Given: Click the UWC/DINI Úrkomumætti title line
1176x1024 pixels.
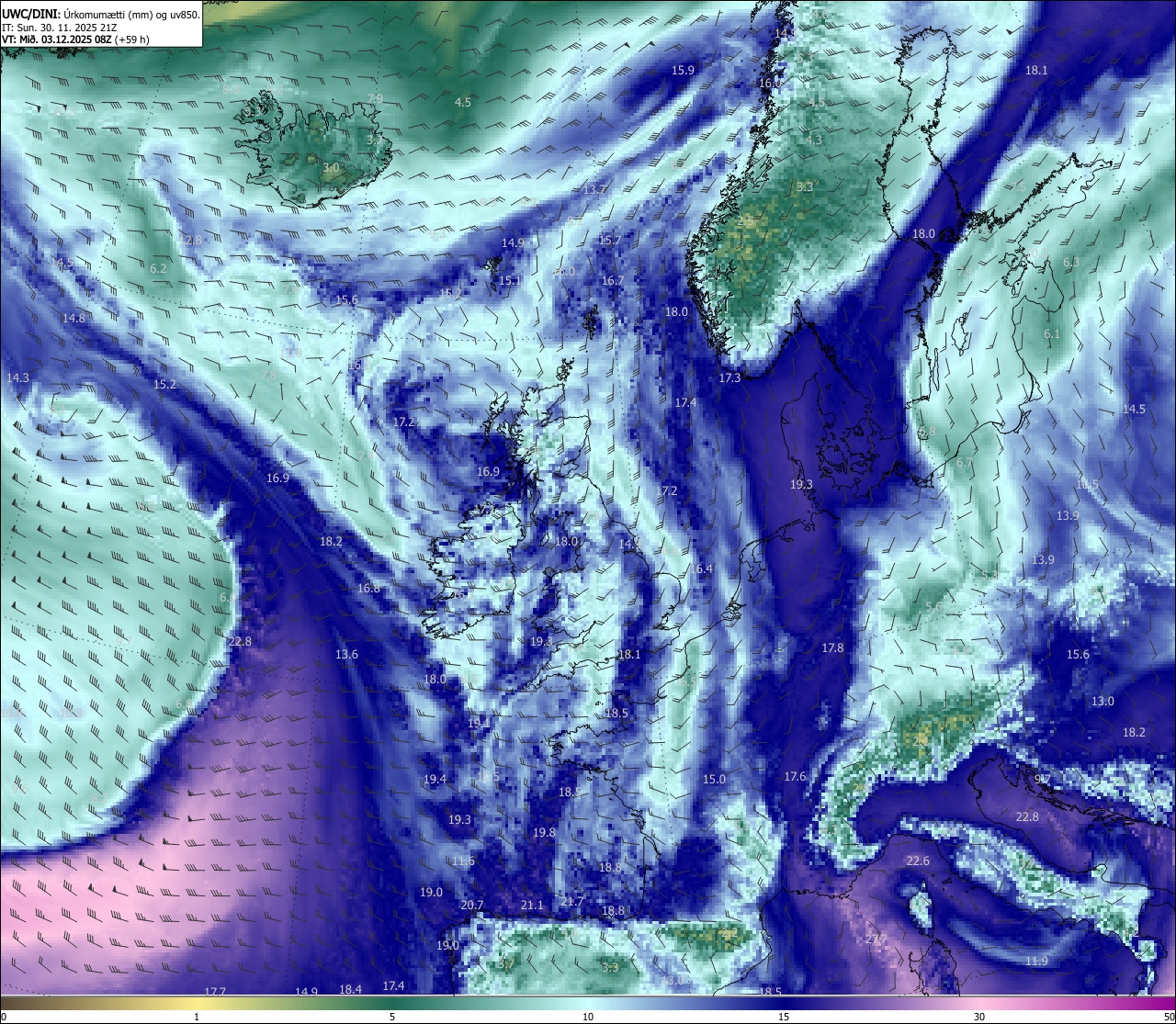Looking at the screenshot, I should pyautogui.click(x=101, y=15).
